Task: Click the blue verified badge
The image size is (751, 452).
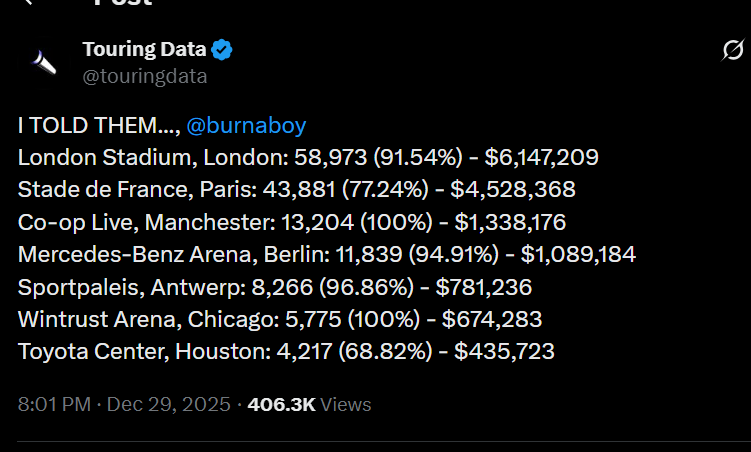Action: [223, 49]
